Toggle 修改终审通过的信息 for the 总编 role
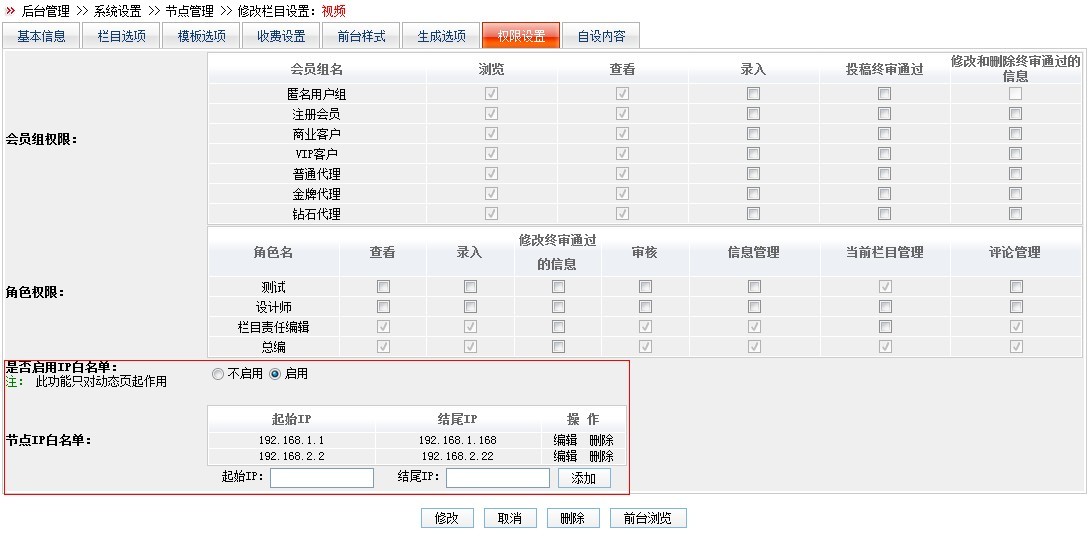Viewport: 1088px width, 537px height. 558,347
